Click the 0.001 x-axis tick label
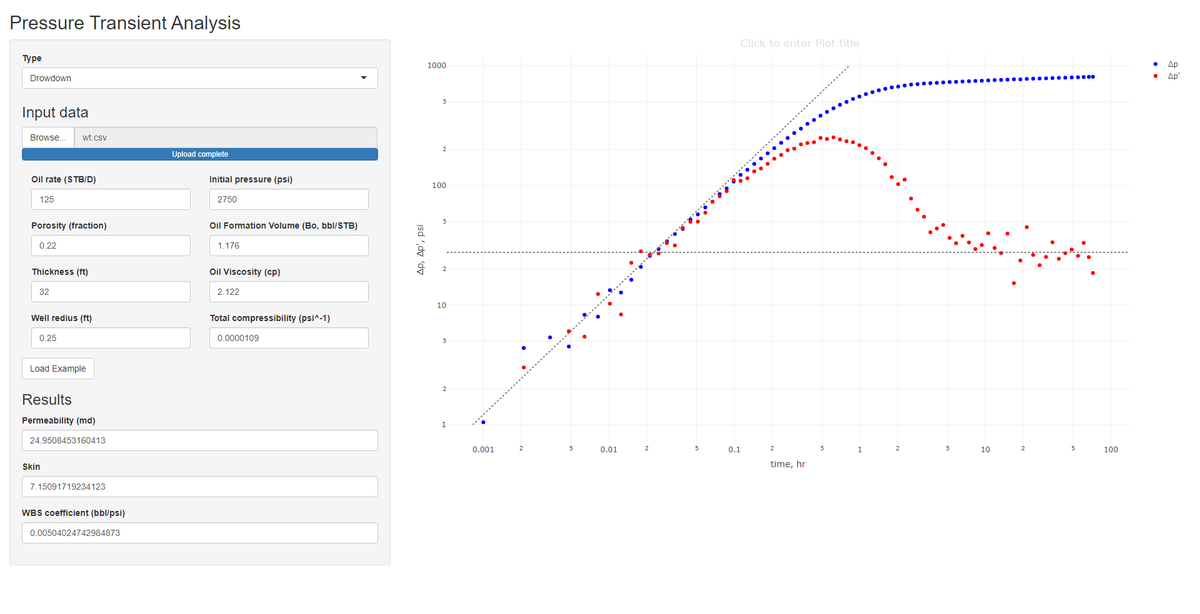 pos(484,449)
